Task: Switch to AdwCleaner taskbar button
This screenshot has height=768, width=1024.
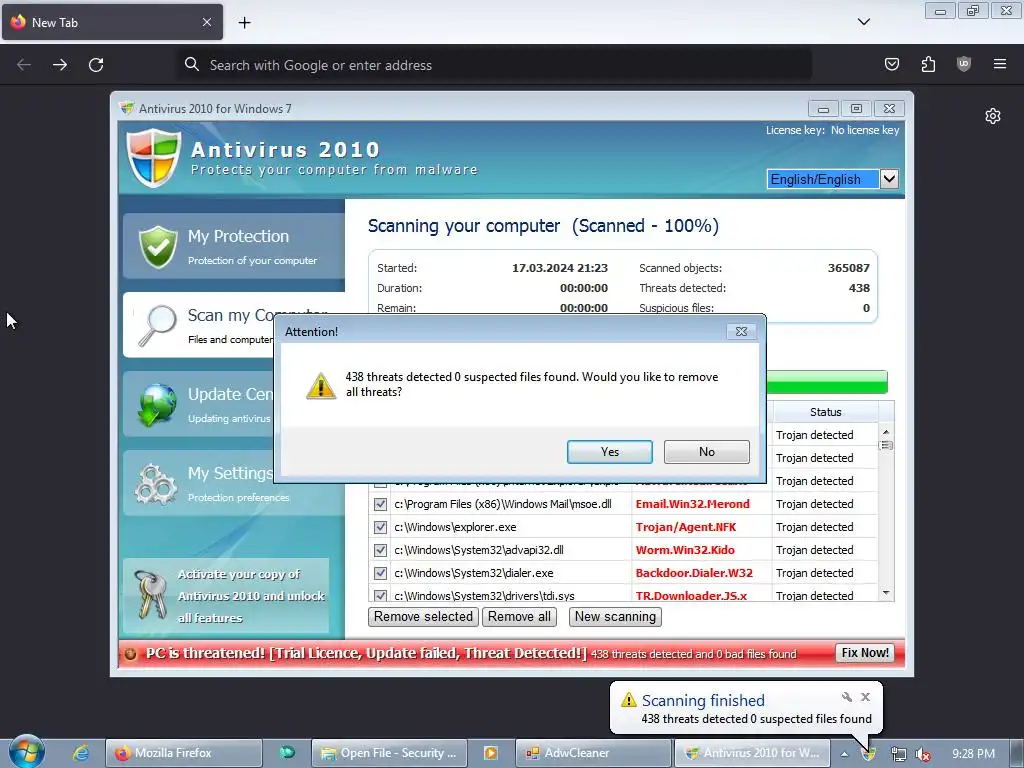Action: pyautogui.click(x=593, y=753)
